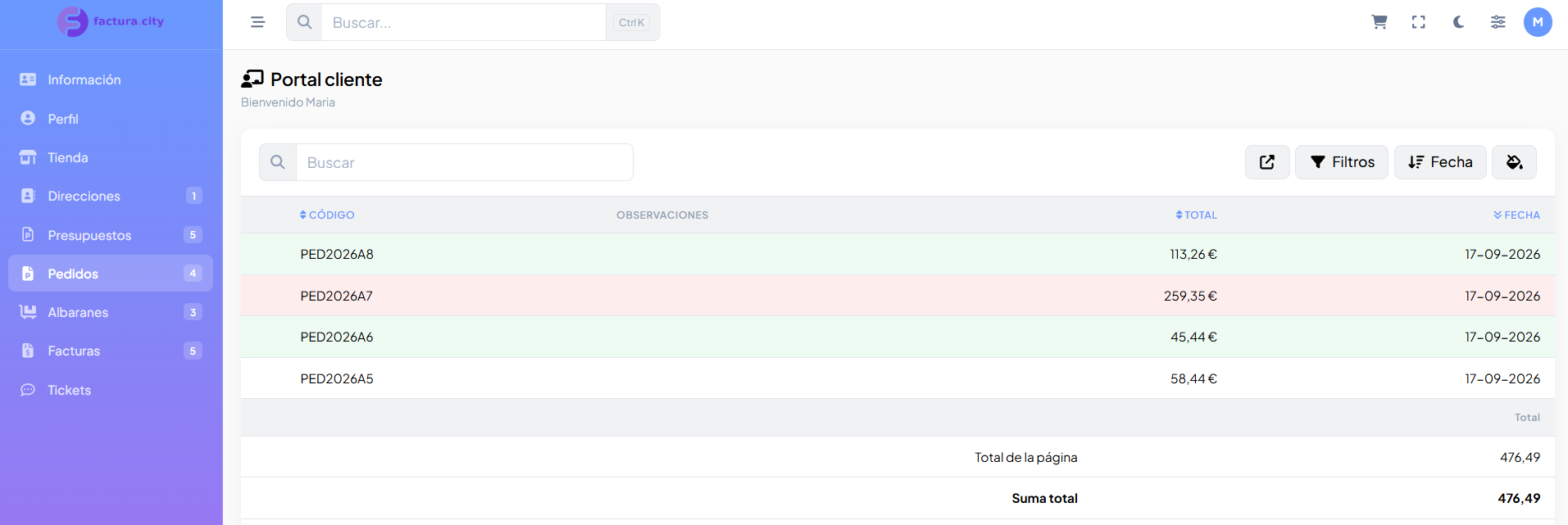Screen dimensions: 1568x525
Task: Sort the table by TOTAL column
Action: point(1197,215)
